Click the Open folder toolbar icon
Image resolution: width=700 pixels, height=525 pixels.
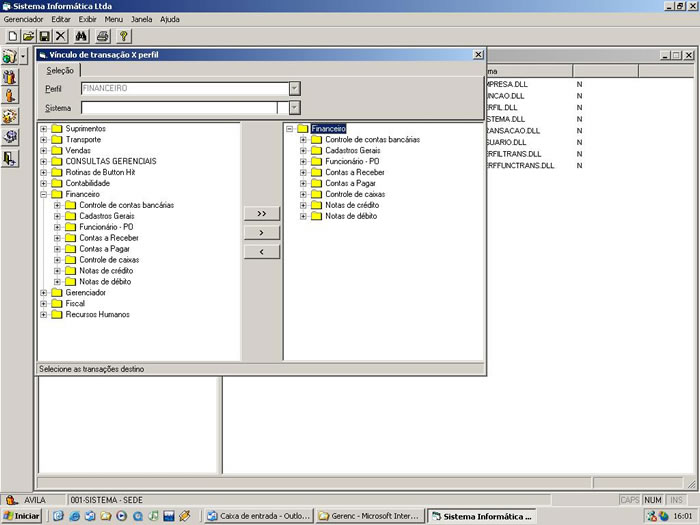29,36
